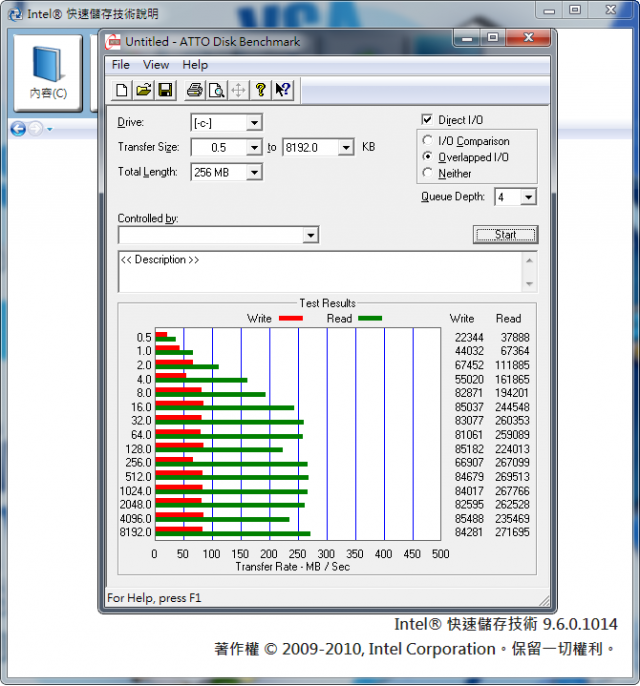Click the red Write legend swatch
The image size is (640, 686).
point(291,318)
